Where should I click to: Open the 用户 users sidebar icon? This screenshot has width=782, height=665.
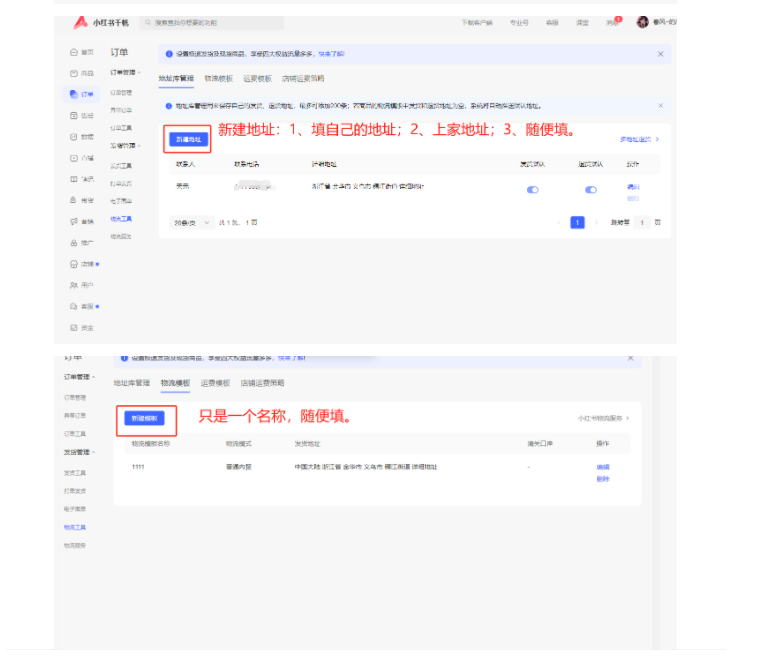(x=74, y=285)
